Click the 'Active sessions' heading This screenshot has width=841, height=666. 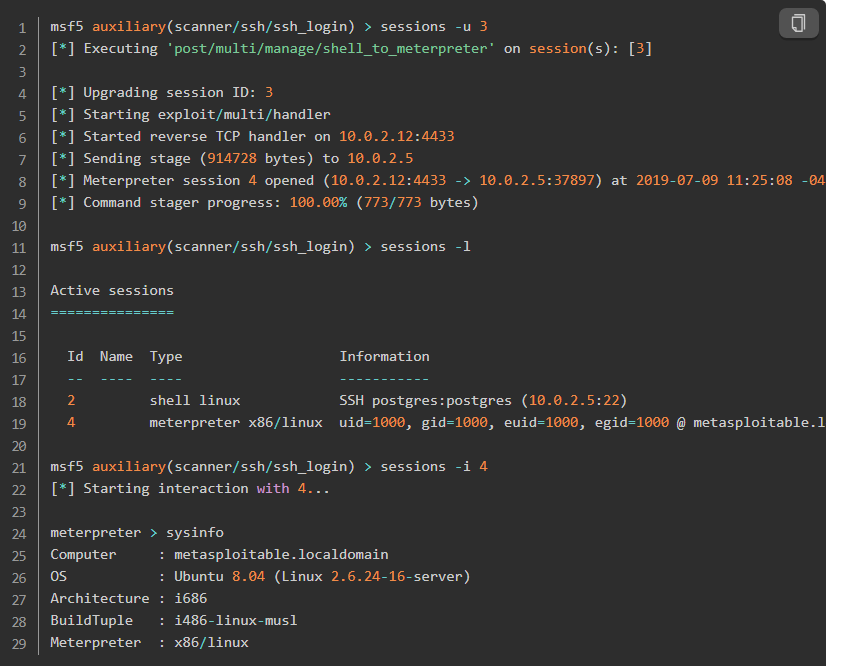[112, 291]
